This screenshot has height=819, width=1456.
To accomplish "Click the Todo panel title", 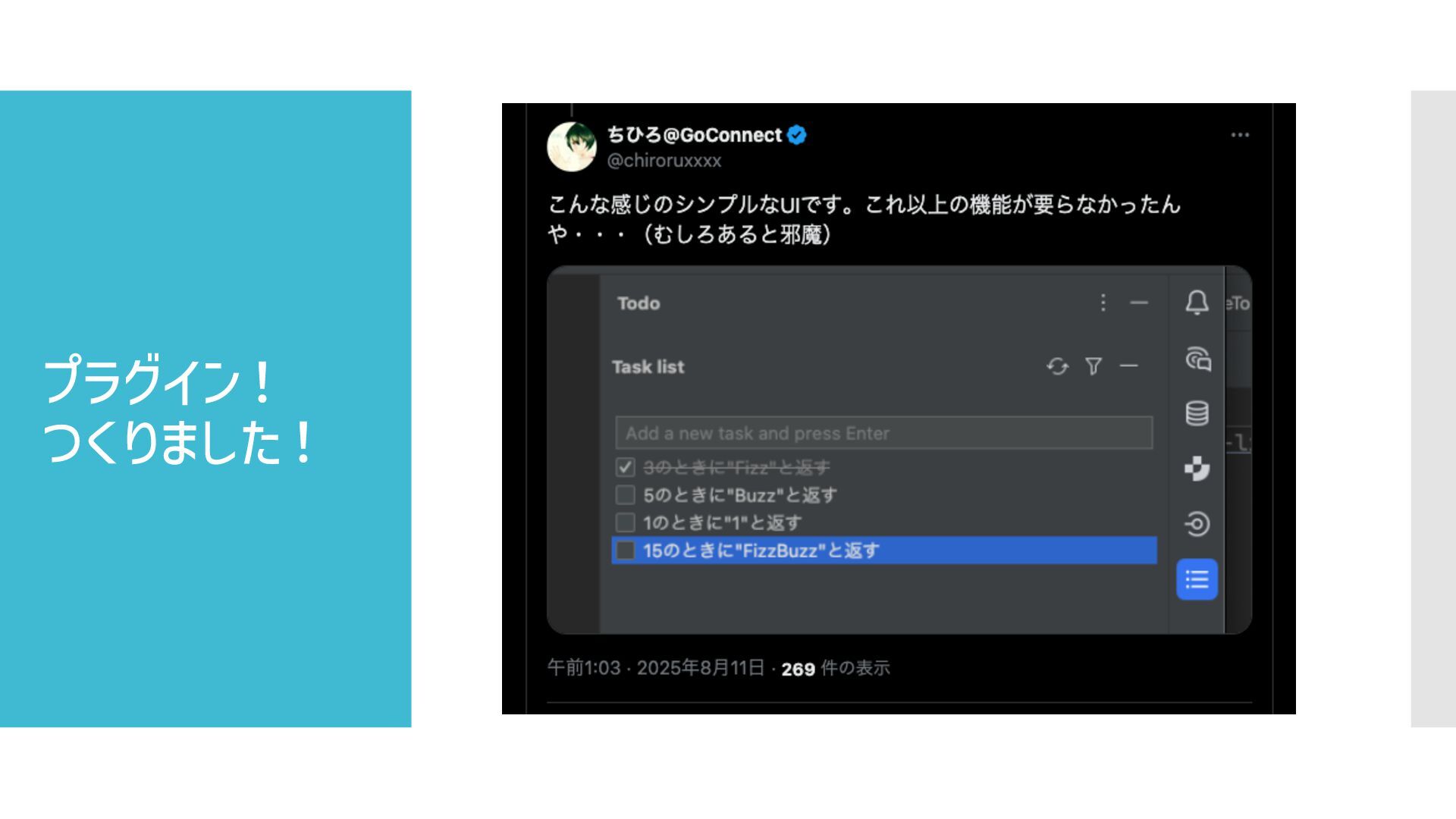I will click(x=639, y=303).
